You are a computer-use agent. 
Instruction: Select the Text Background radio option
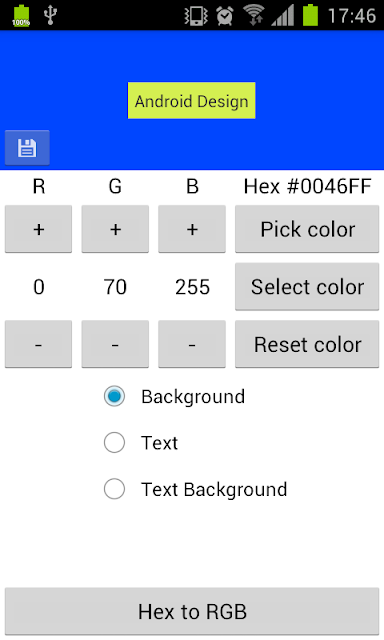195,489
